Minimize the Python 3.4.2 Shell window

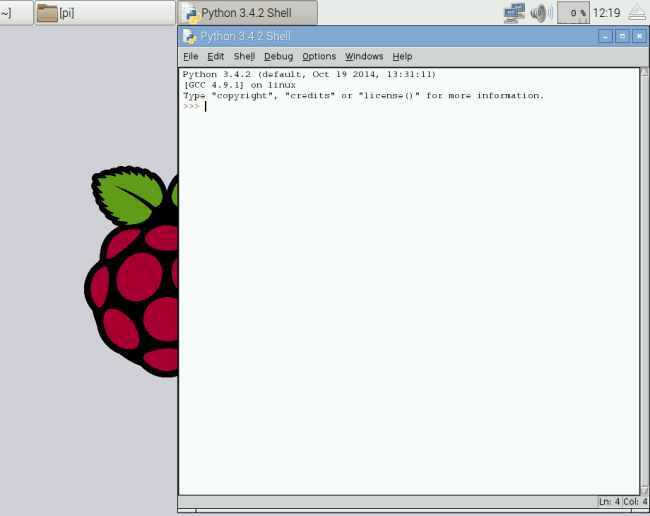coord(605,36)
